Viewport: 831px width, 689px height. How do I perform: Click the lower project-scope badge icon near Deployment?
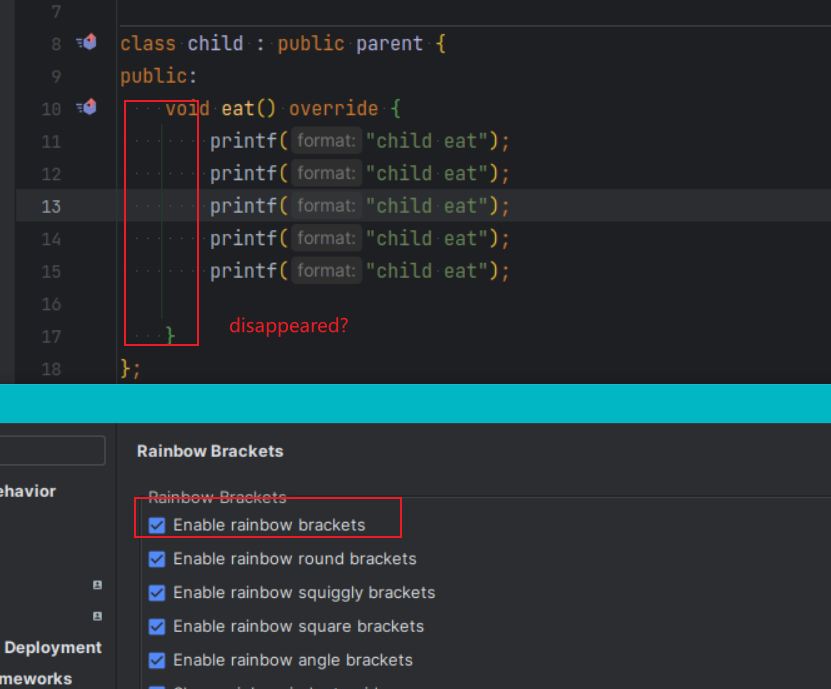click(x=96, y=617)
